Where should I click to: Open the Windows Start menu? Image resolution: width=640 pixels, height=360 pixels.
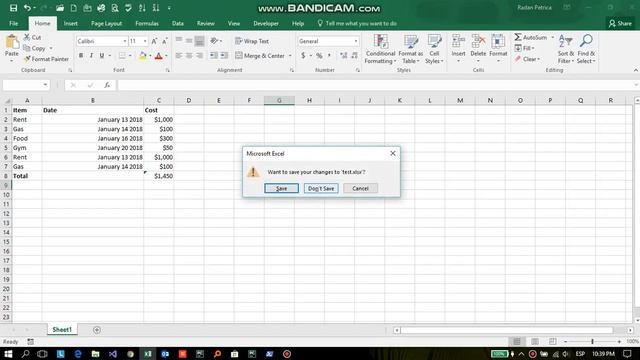pos(8,354)
